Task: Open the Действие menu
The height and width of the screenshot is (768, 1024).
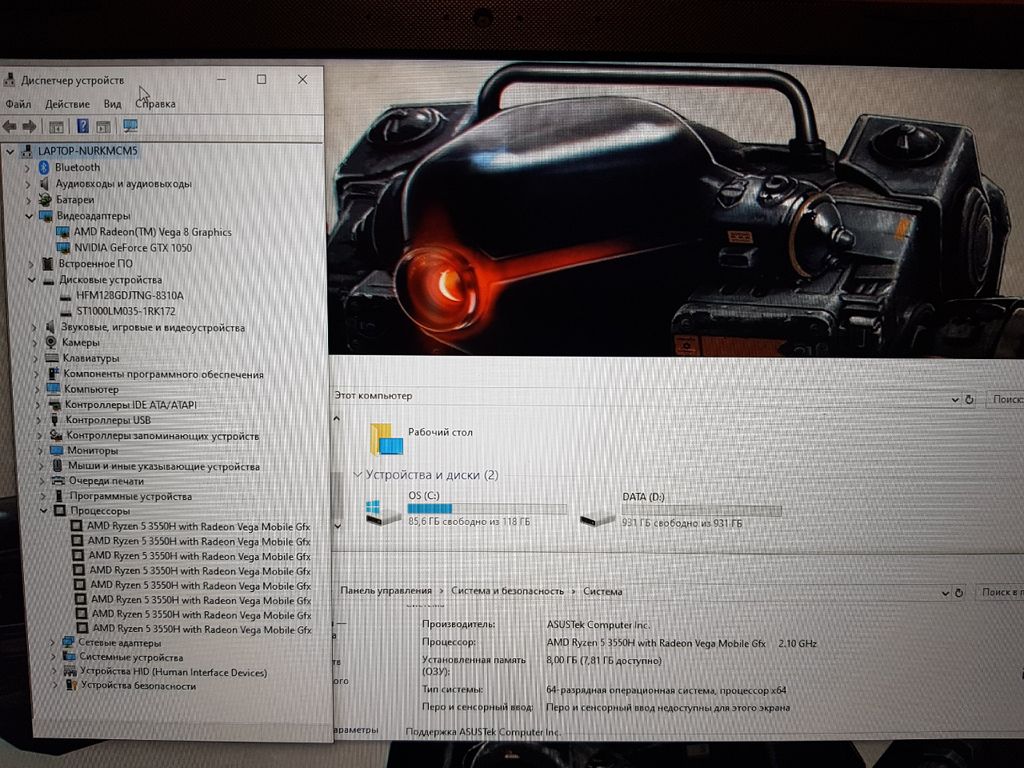Action: [67, 104]
